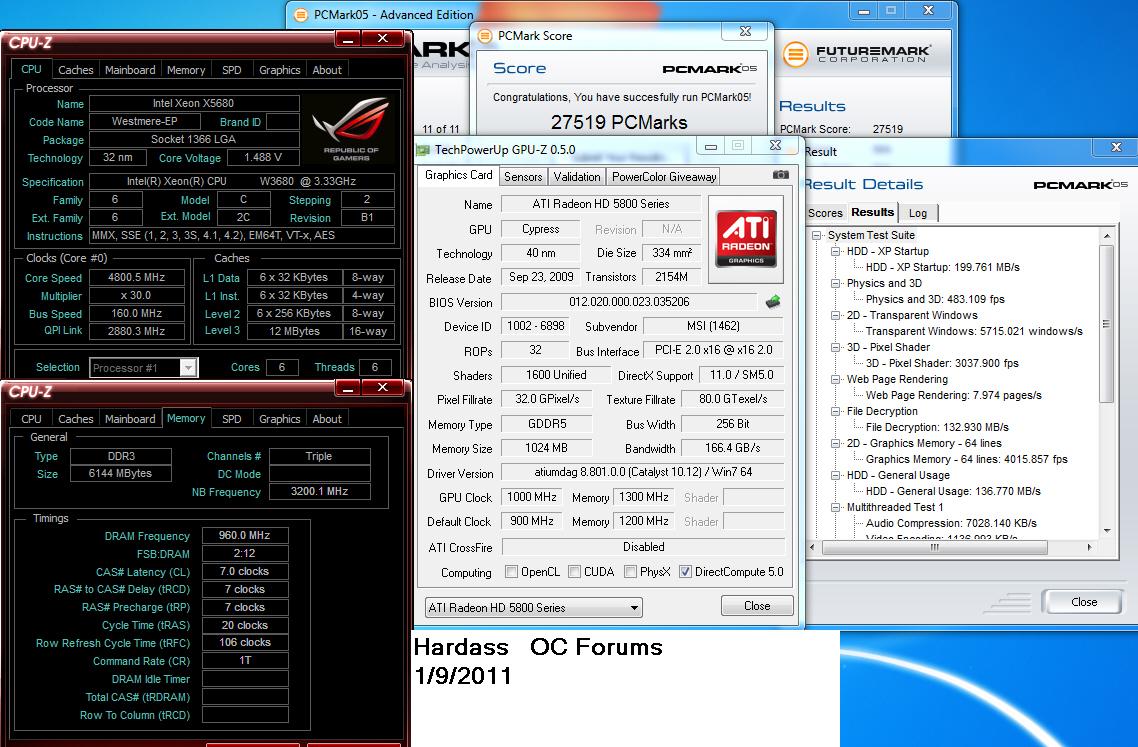Open the Log tab in Result Details

tap(918, 213)
